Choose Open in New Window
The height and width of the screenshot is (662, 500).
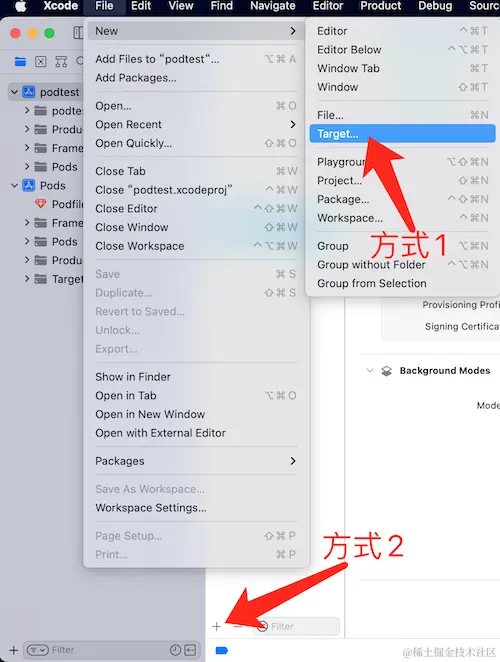tap(196, 414)
